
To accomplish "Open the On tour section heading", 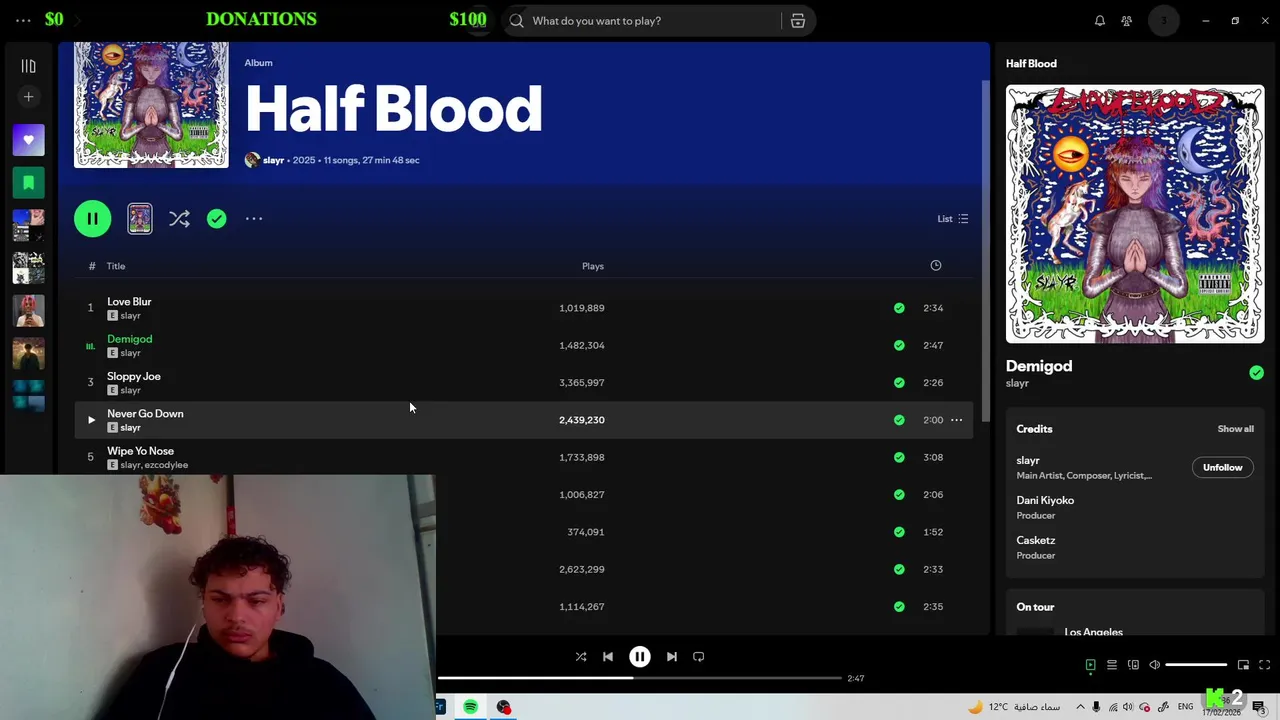I will pos(1035,607).
